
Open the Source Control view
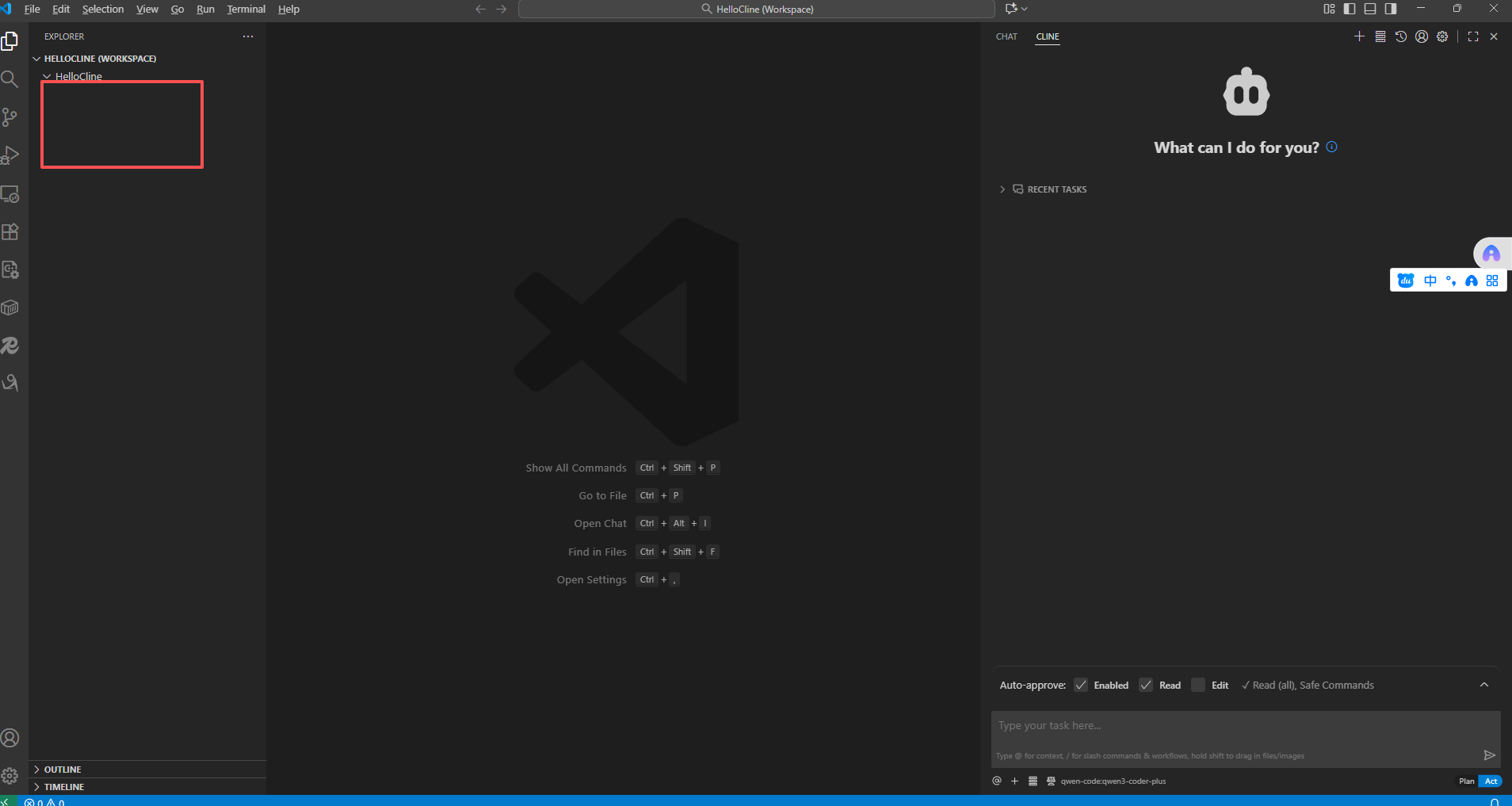tap(10, 117)
